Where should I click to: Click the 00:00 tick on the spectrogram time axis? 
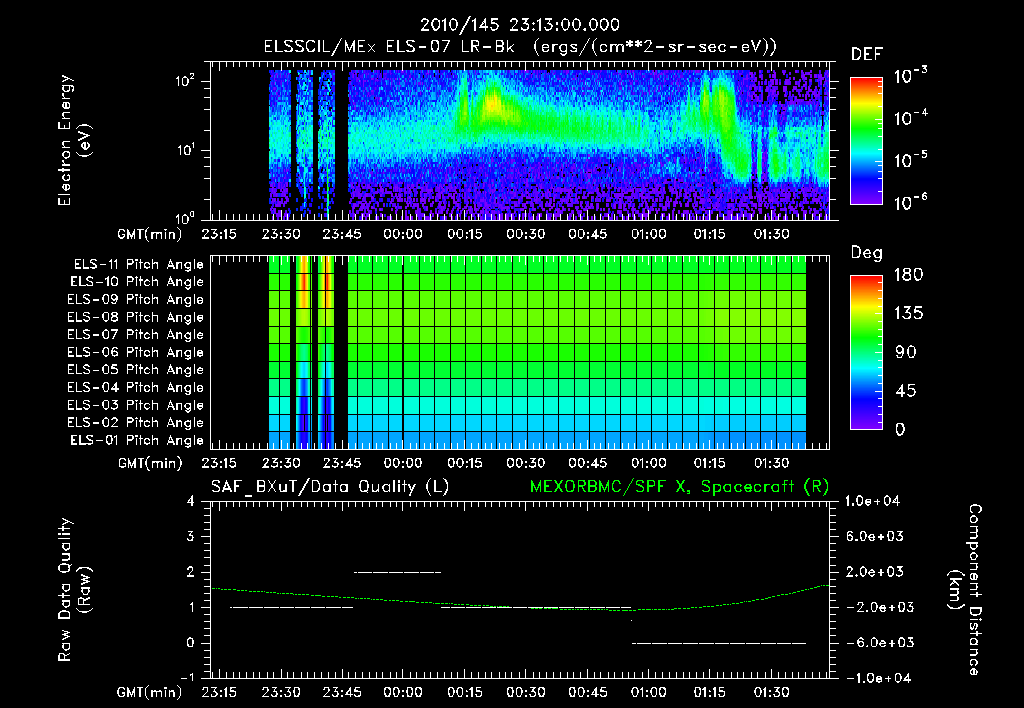[403, 234]
